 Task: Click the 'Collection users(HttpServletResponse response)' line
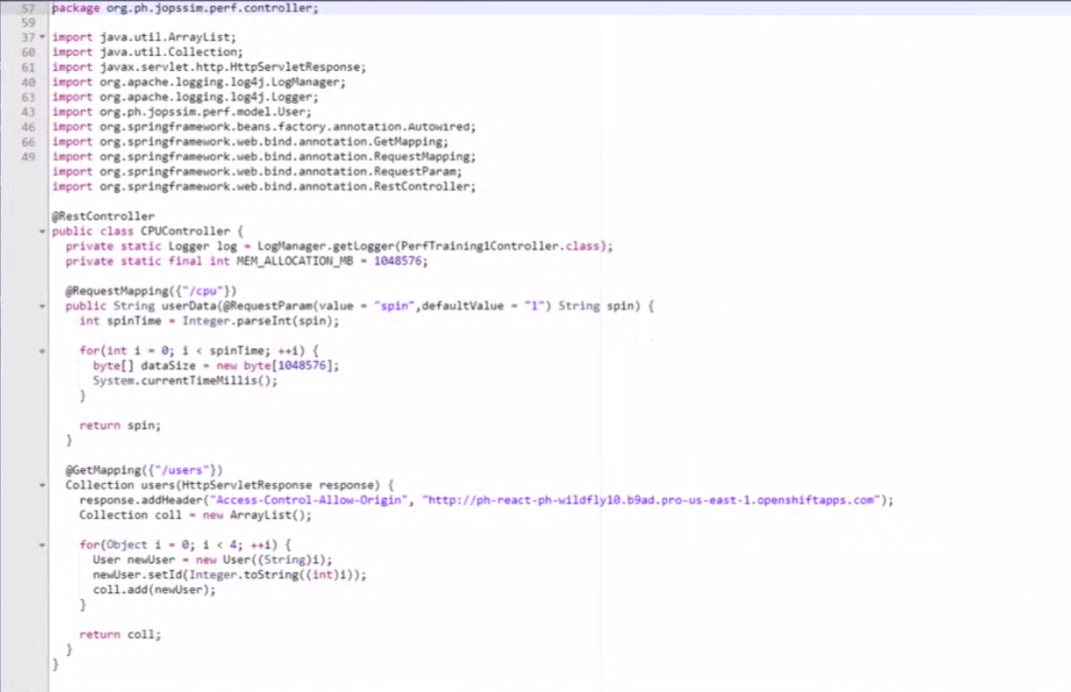(230, 486)
